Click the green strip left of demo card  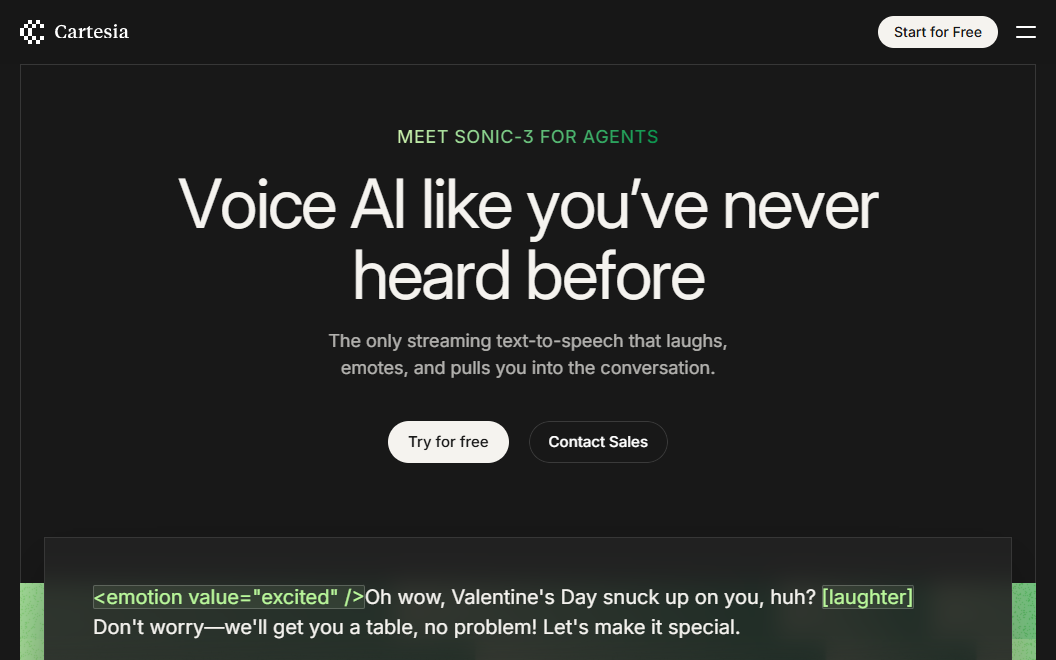31,620
